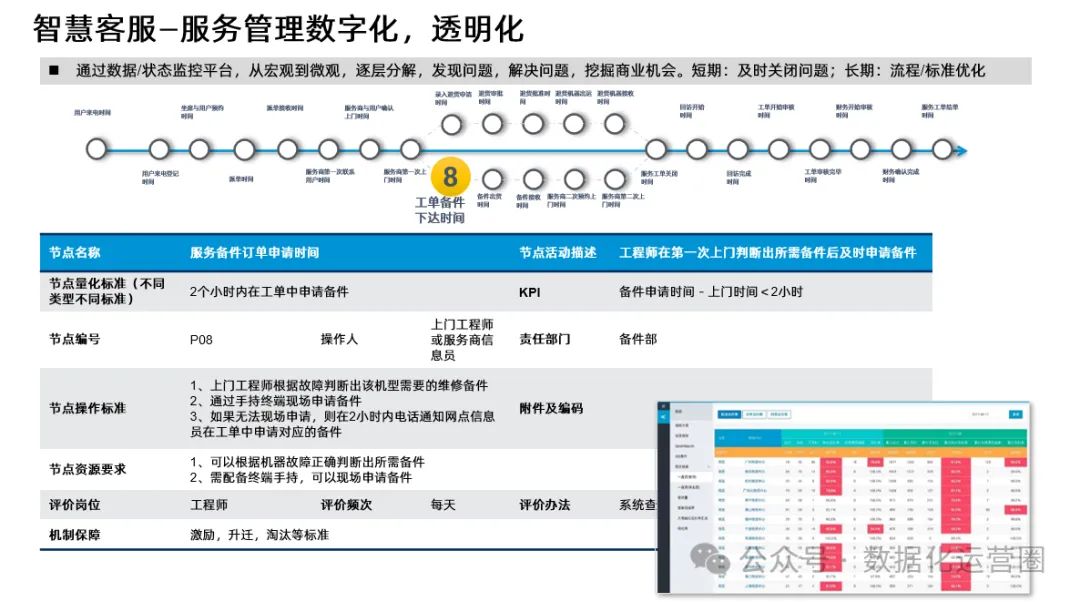Select the node for 派单时间
1080x602 pixels.
(x=244, y=149)
